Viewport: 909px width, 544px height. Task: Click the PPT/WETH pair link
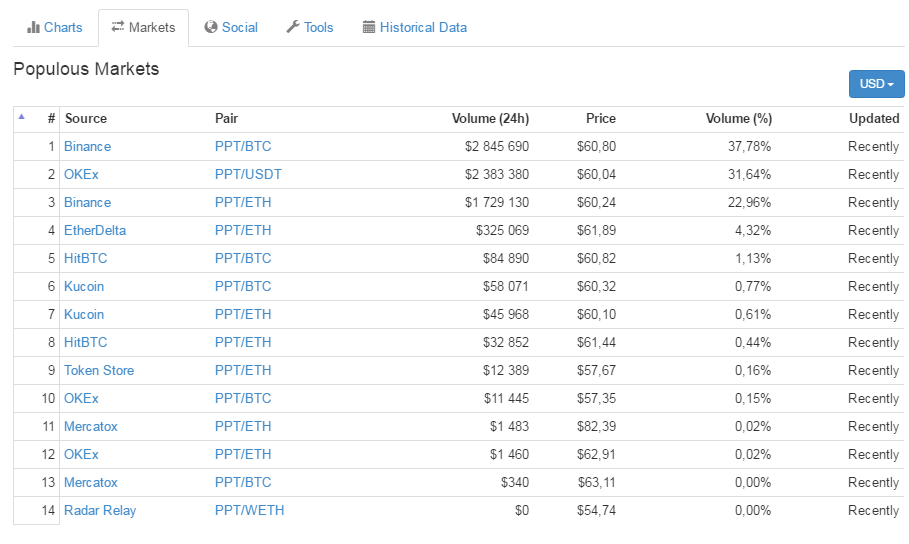249,510
